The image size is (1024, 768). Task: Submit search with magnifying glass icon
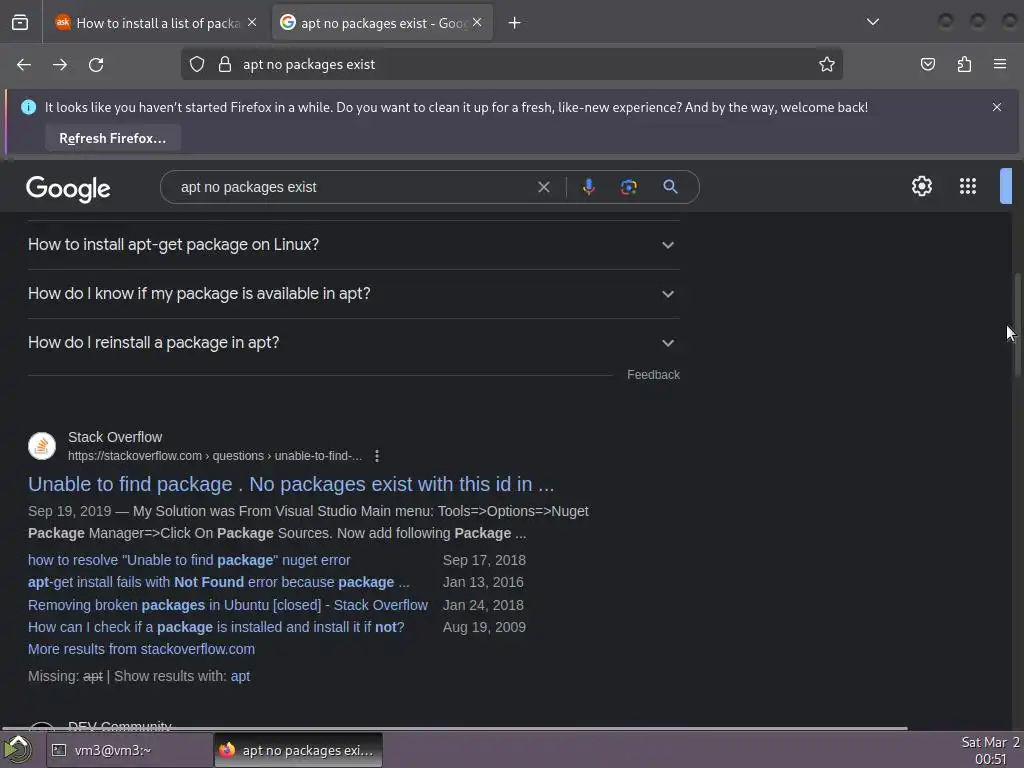point(670,187)
